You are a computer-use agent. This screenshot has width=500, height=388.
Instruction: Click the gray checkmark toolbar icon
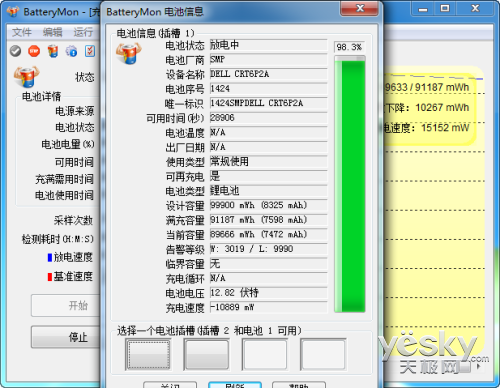[x=15, y=51]
